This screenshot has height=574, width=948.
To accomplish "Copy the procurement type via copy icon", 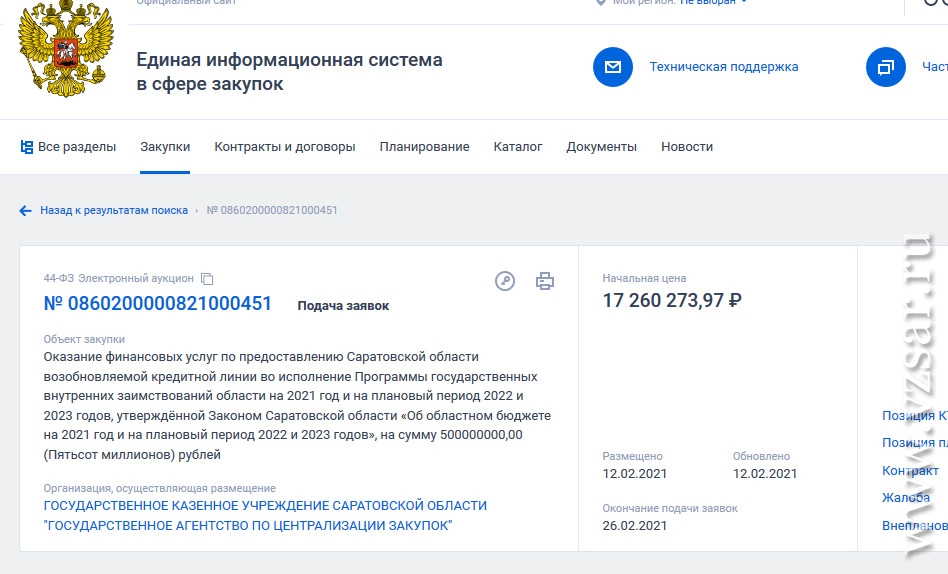I will (x=207, y=279).
